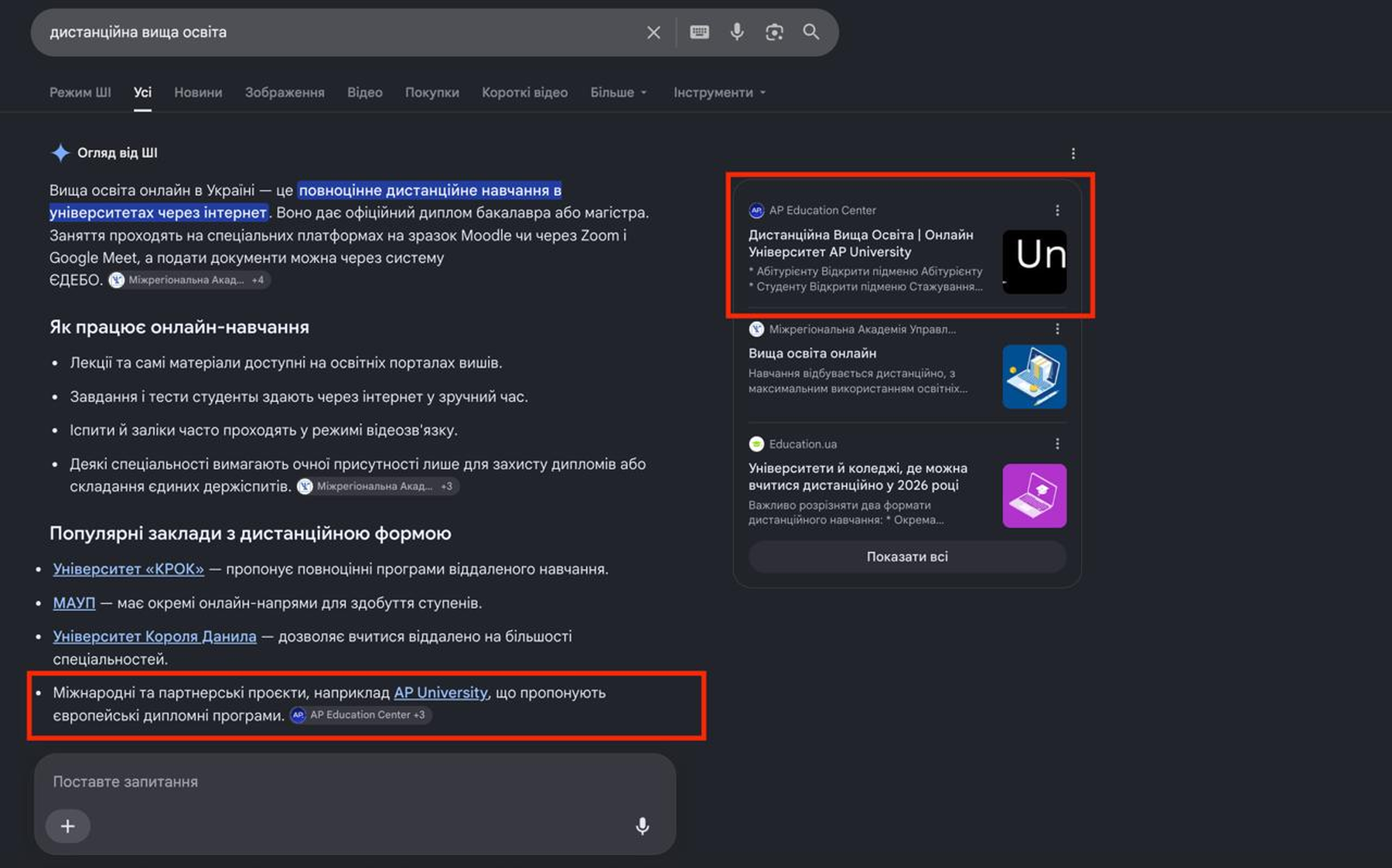Open the Відео tab
The image size is (1392, 868).
(365, 93)
